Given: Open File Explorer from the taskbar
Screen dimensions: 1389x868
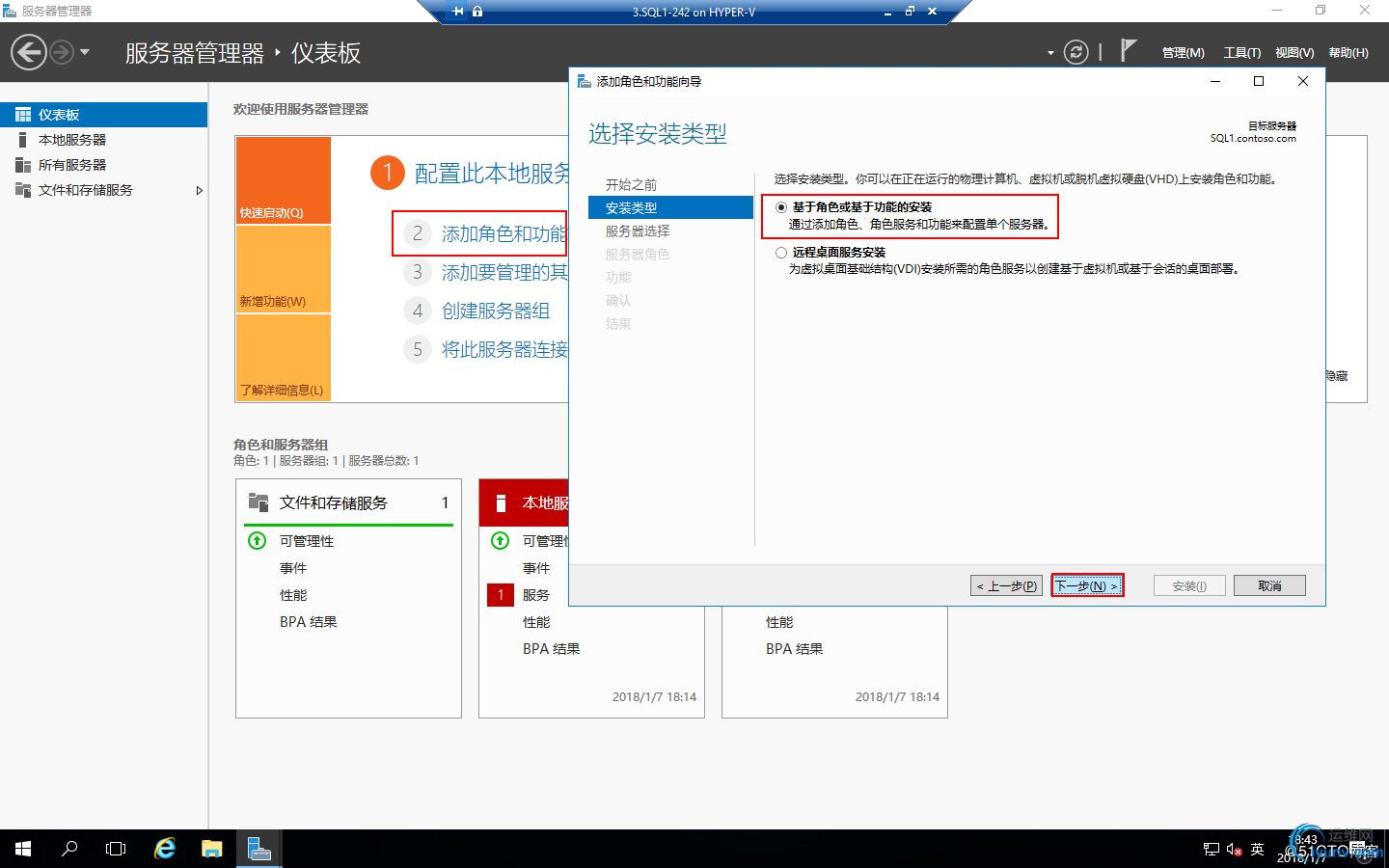Looking at the screenshot, I should (x=211, y=849).
